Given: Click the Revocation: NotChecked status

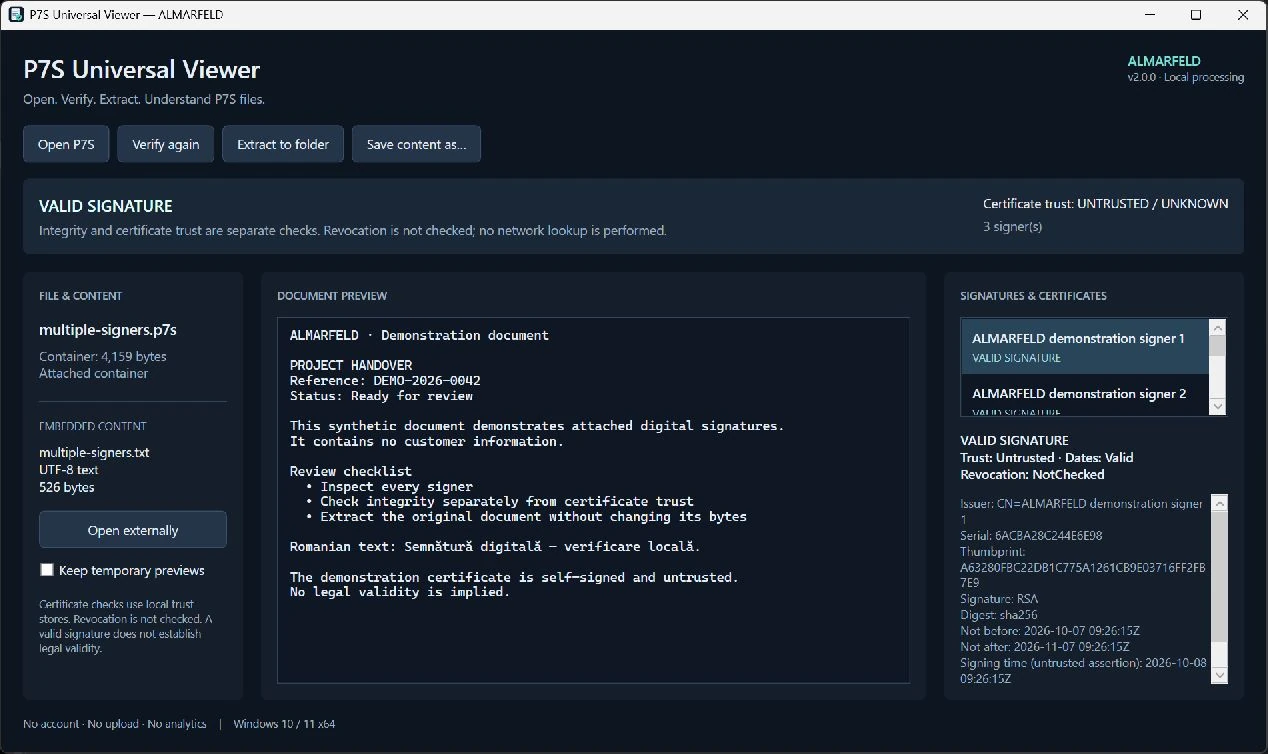Looking at the screenshot, I should tap(1032, 475).
